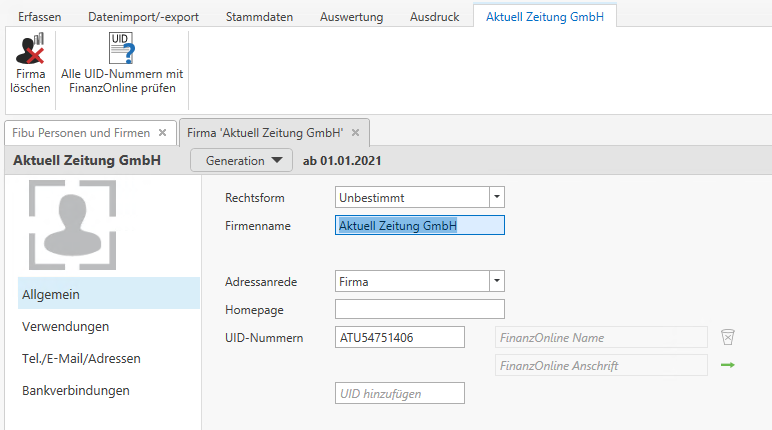Click the UID hinzufügen input field
This screenshot has height=430, width=772.
(400, 394)
